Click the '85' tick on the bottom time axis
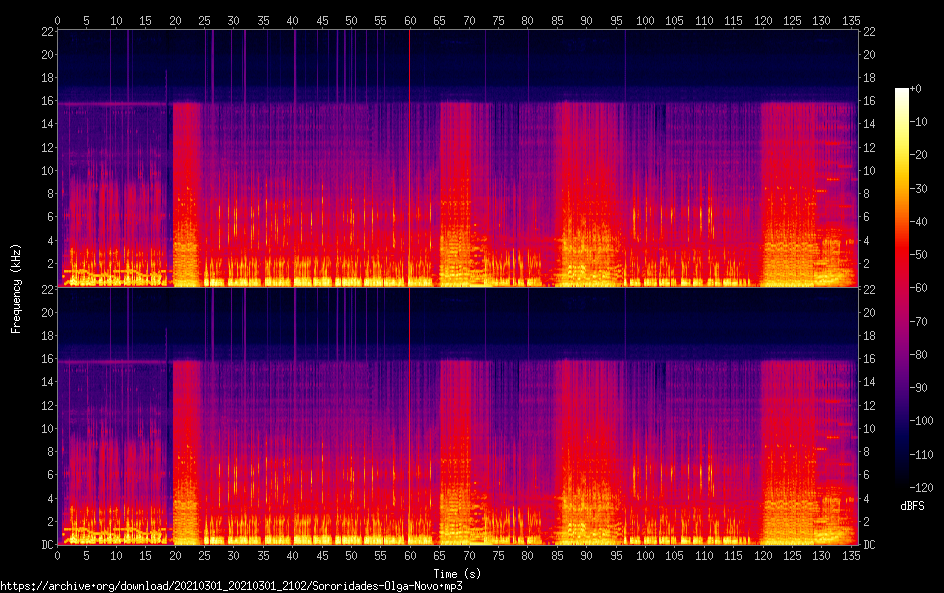Image resolution: width=944 pixels, height=593 pixels. click(557, 555)
